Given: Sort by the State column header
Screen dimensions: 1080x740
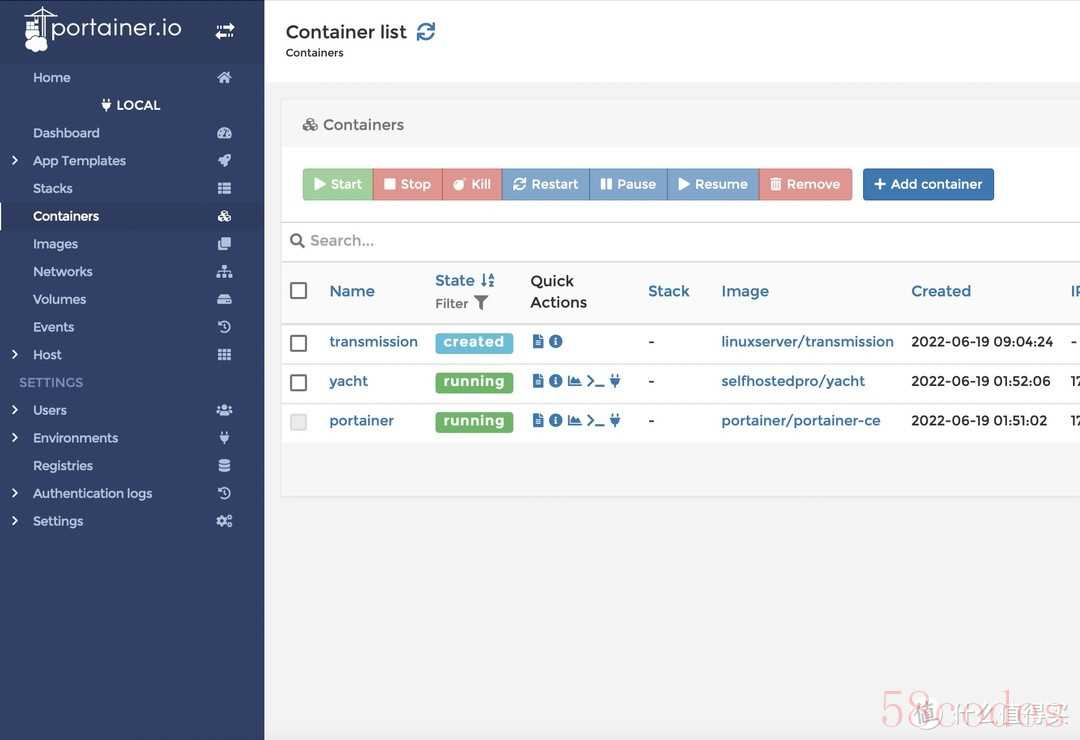Looking at the screenshot, I should pyautogui.click(x=465, y=280).
